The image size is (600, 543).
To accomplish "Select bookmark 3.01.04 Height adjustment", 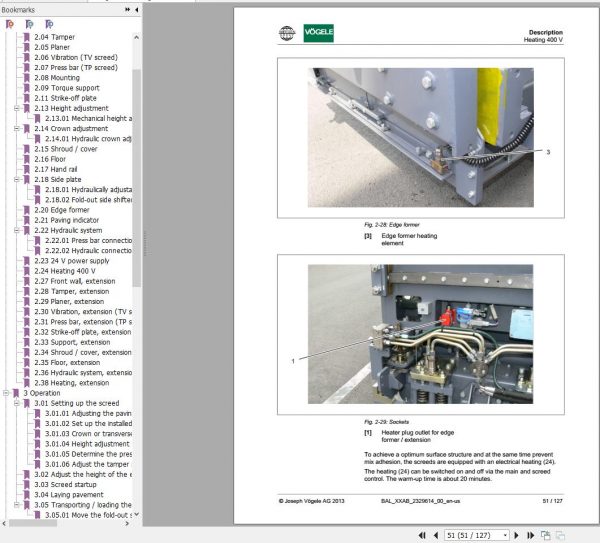I will 87,444.
